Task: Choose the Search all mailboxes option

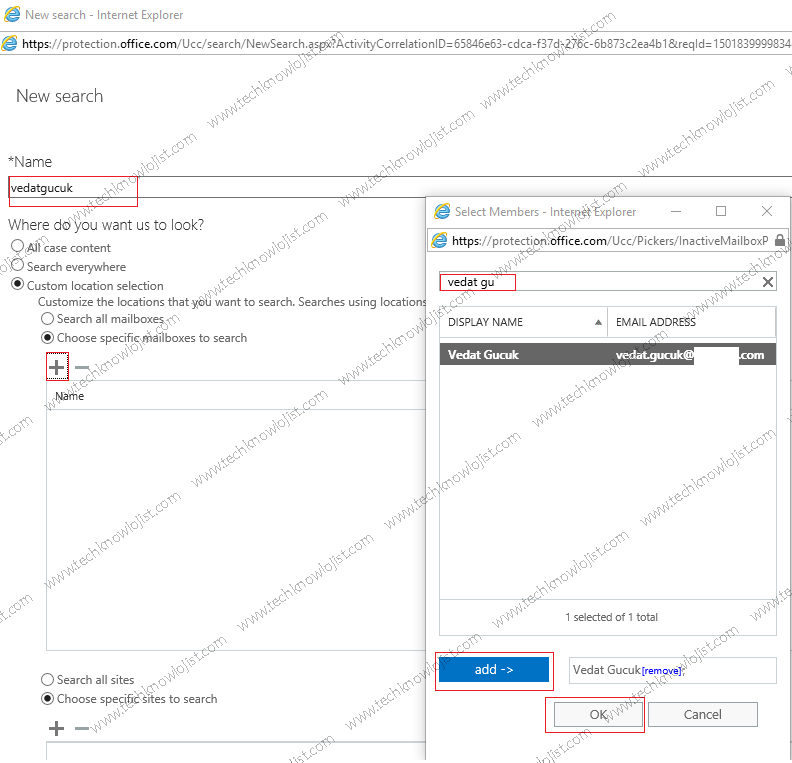Action: point(47,319)
